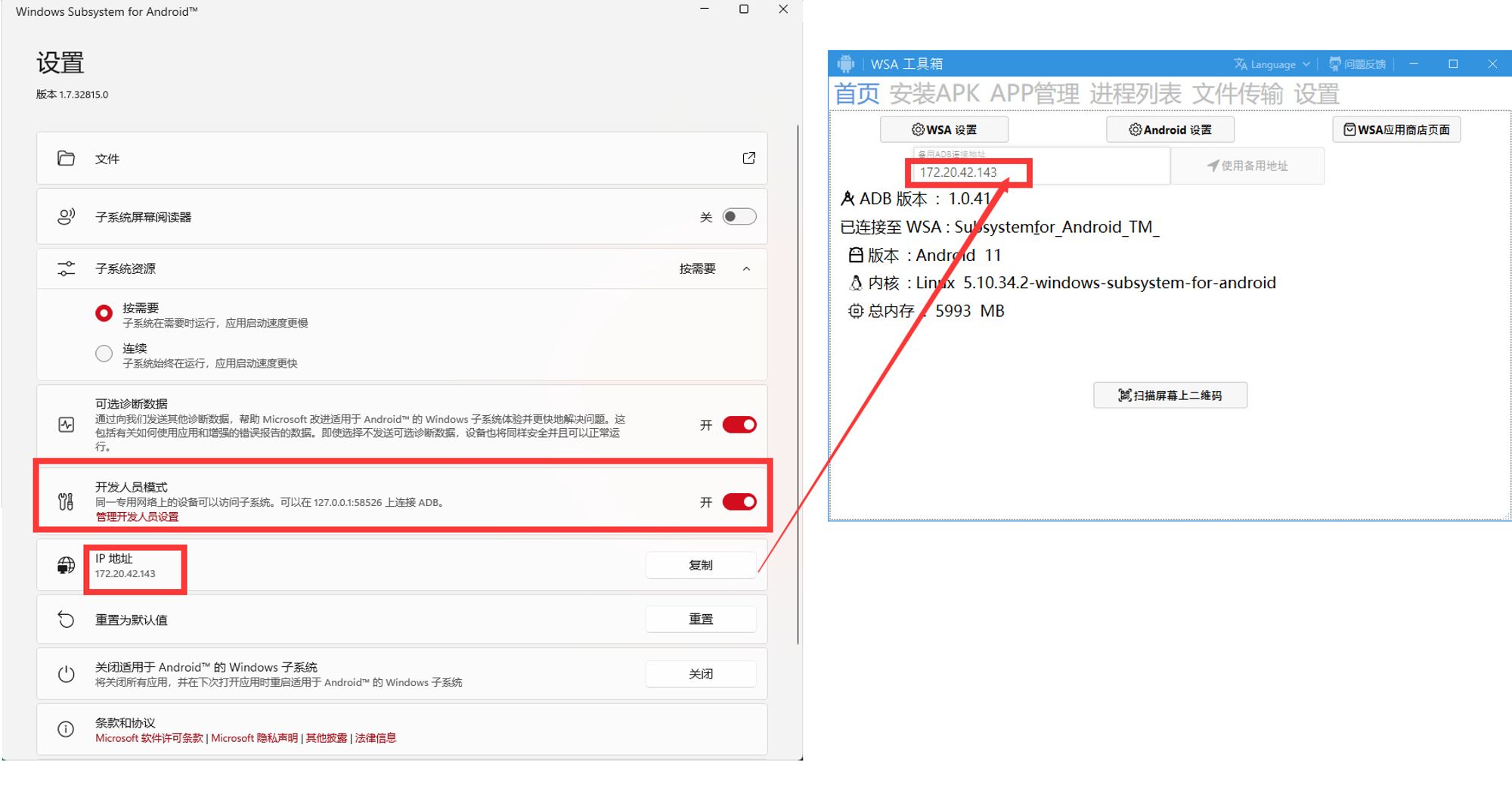Click the 子系统资源 sliders icon
This screenshot has width=1512, height=810.
point(67,268)
